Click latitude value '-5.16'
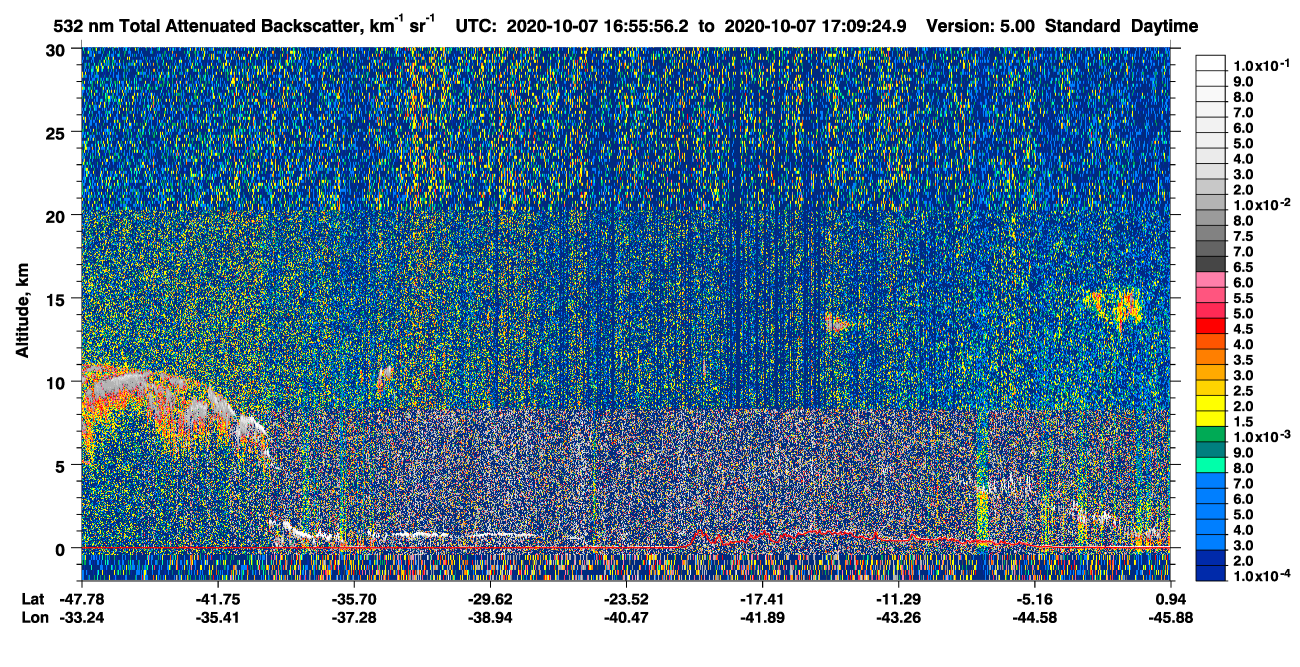The width and height of the screenshot is (1300, 667). pyautogui.click(x=1037, y=599)
